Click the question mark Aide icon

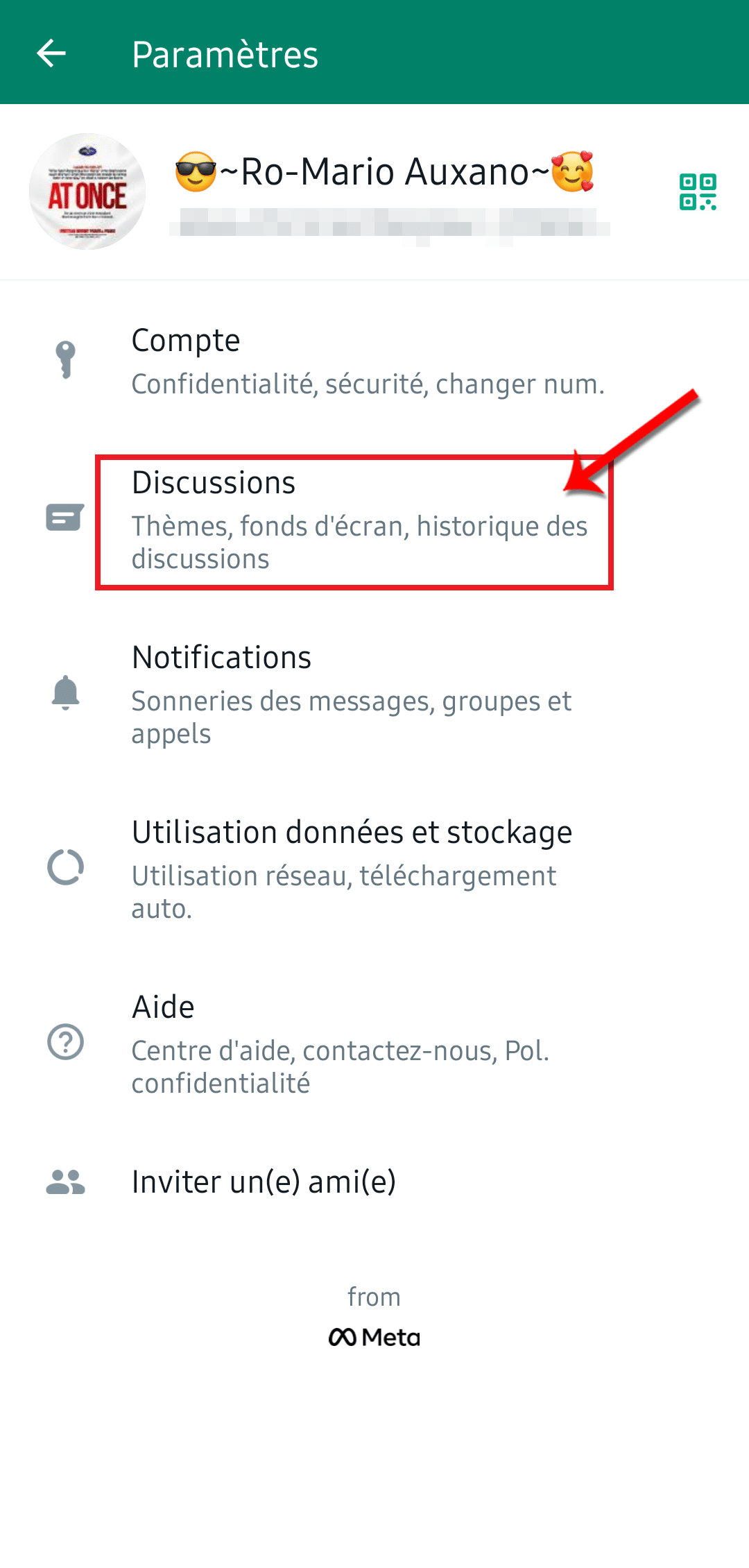65,1041
